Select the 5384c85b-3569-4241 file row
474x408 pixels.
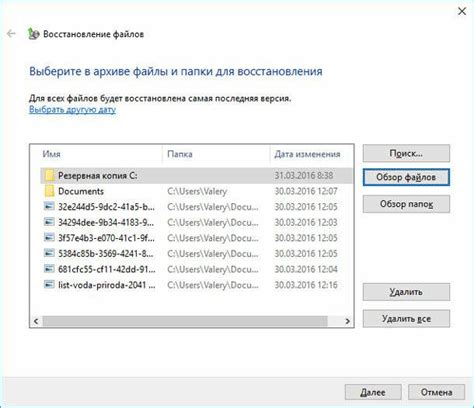click(x=196, y=253)
